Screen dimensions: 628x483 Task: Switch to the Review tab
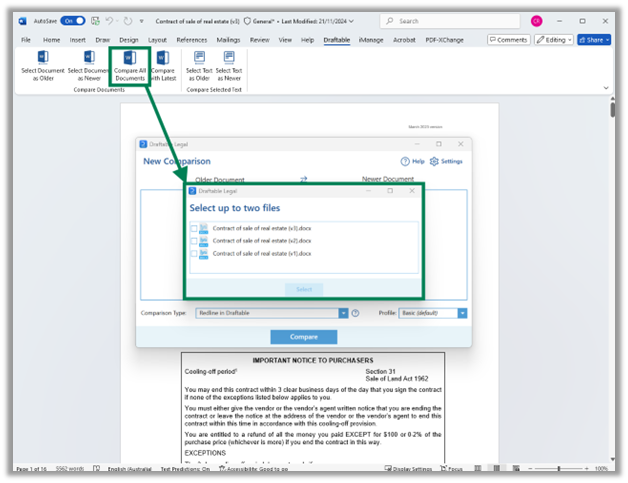(260, 40)
